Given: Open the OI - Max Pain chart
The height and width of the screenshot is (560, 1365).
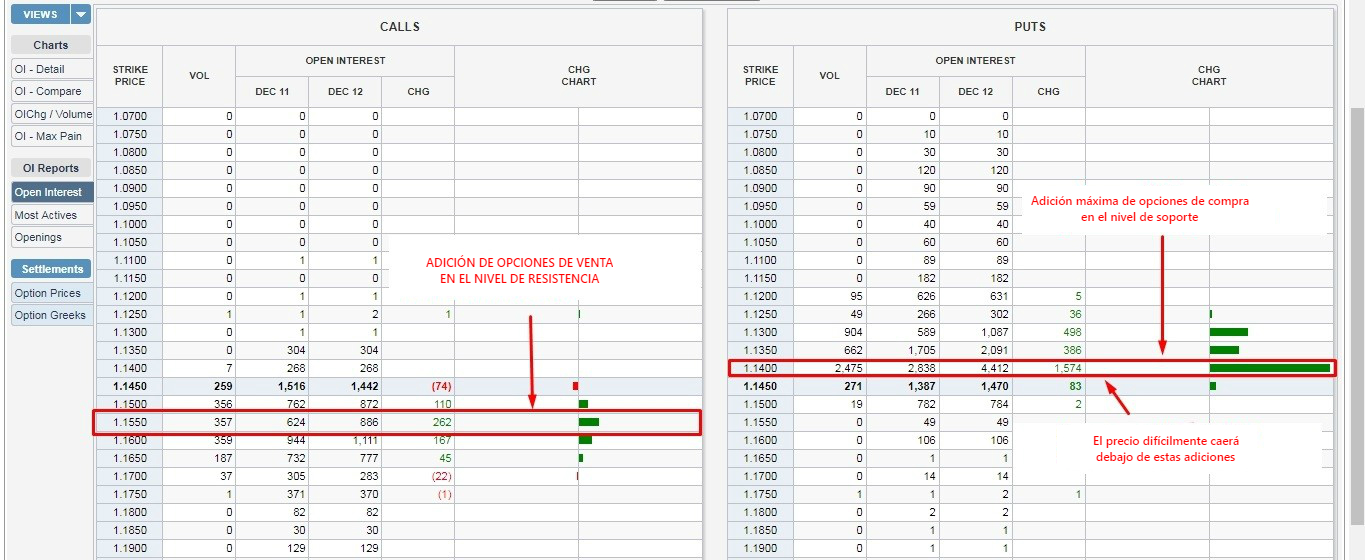Looking at the screenshot, I should click(x=52, y=136).
